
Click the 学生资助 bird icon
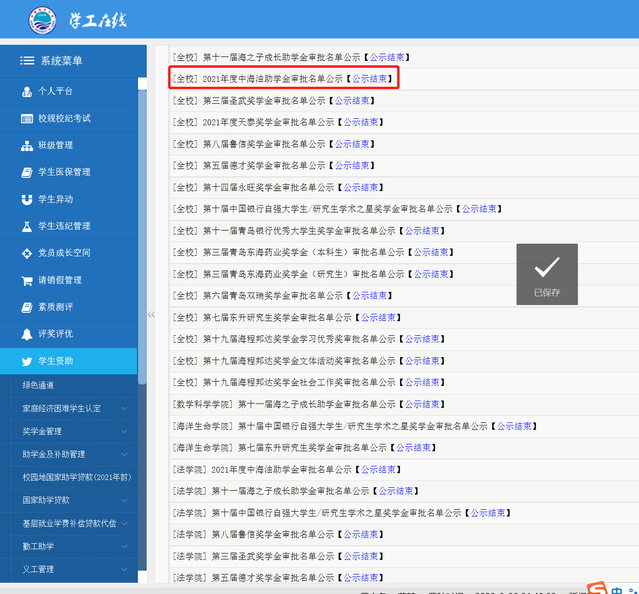point(27,361)
